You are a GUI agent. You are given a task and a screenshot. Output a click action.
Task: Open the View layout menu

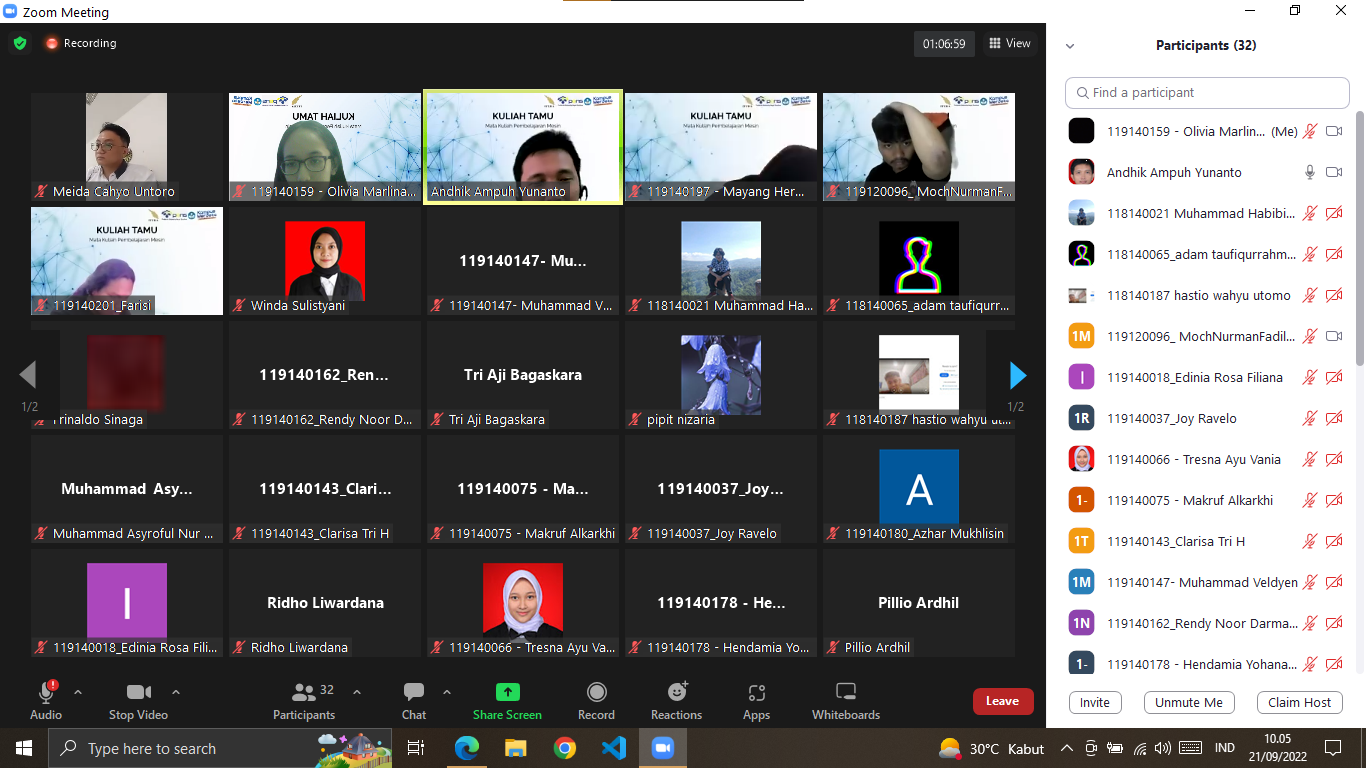tap(1009, 43)
